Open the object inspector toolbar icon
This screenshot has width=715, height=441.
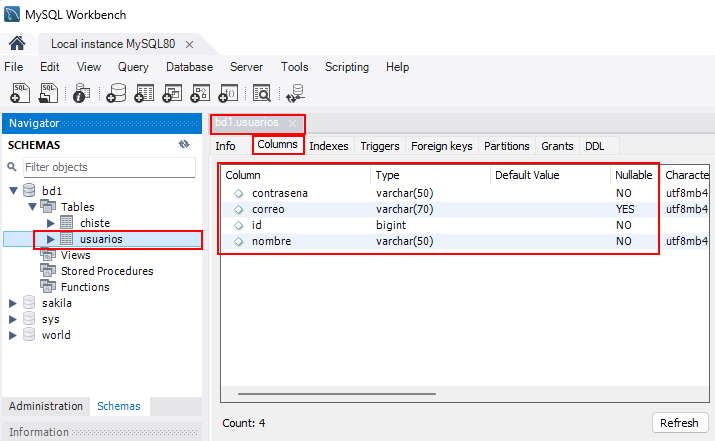click(82, 93)
